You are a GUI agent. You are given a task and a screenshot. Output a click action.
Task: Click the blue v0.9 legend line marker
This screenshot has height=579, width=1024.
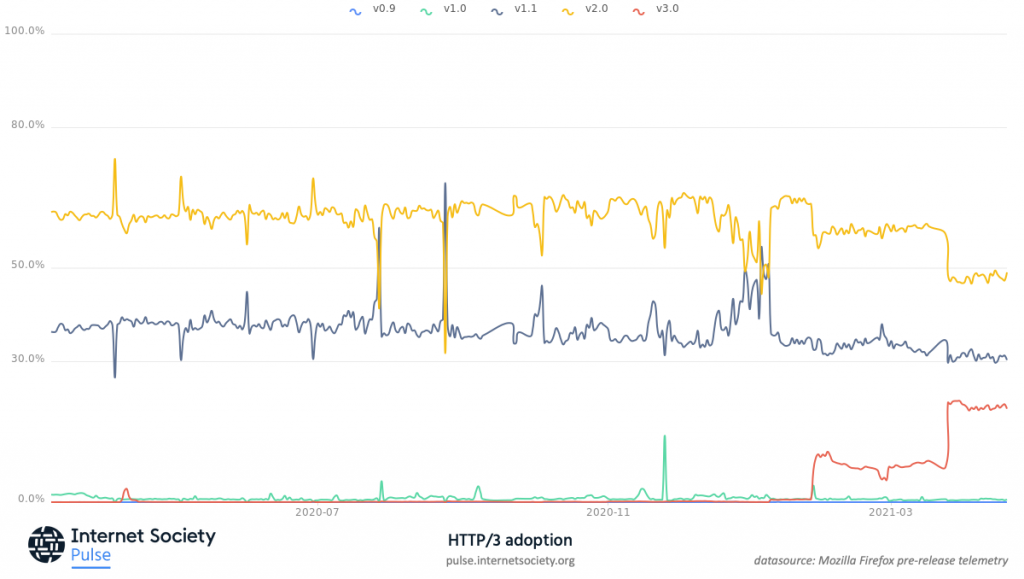coord(353,11)
